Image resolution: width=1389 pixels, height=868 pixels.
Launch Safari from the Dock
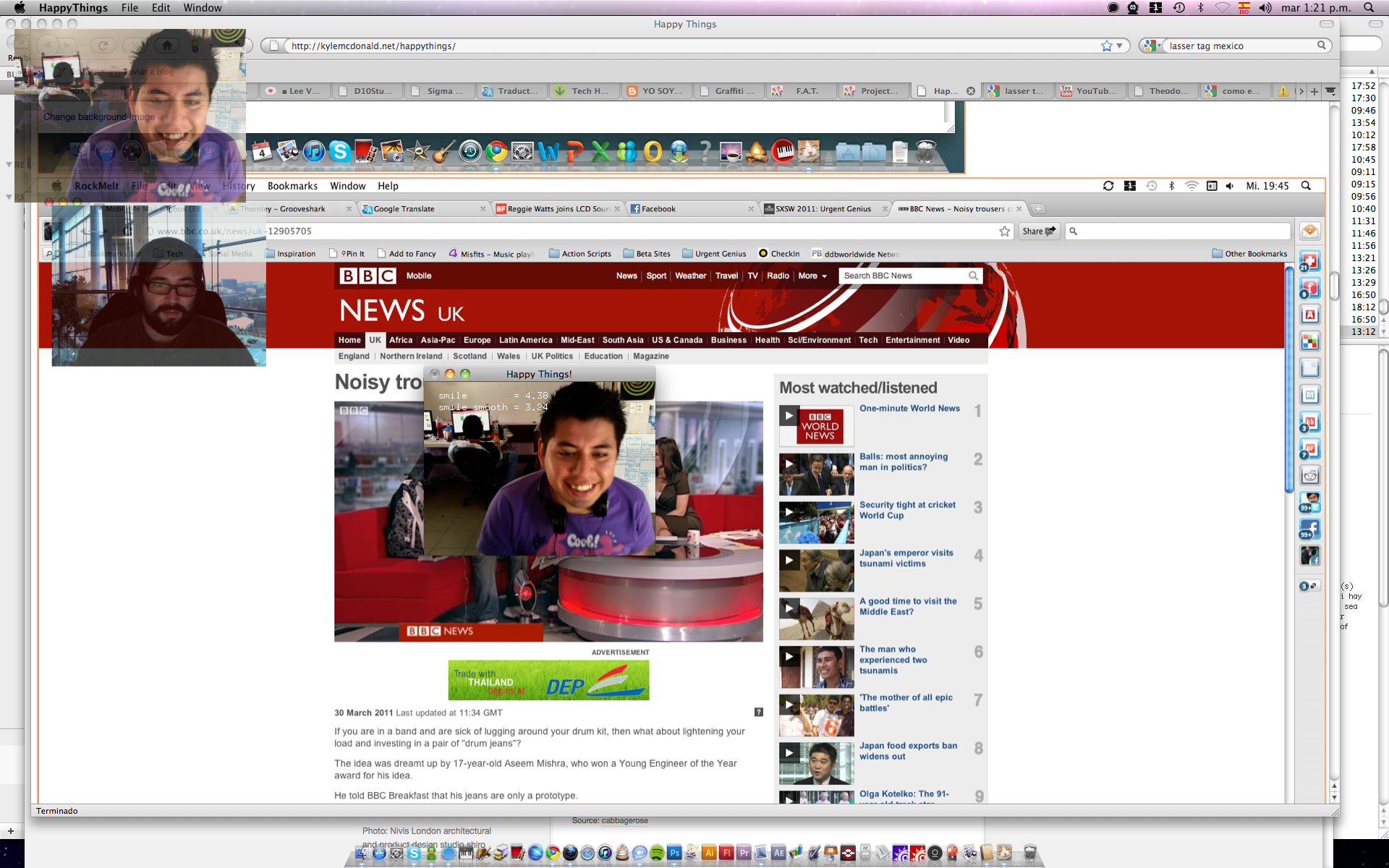[587, 853]
